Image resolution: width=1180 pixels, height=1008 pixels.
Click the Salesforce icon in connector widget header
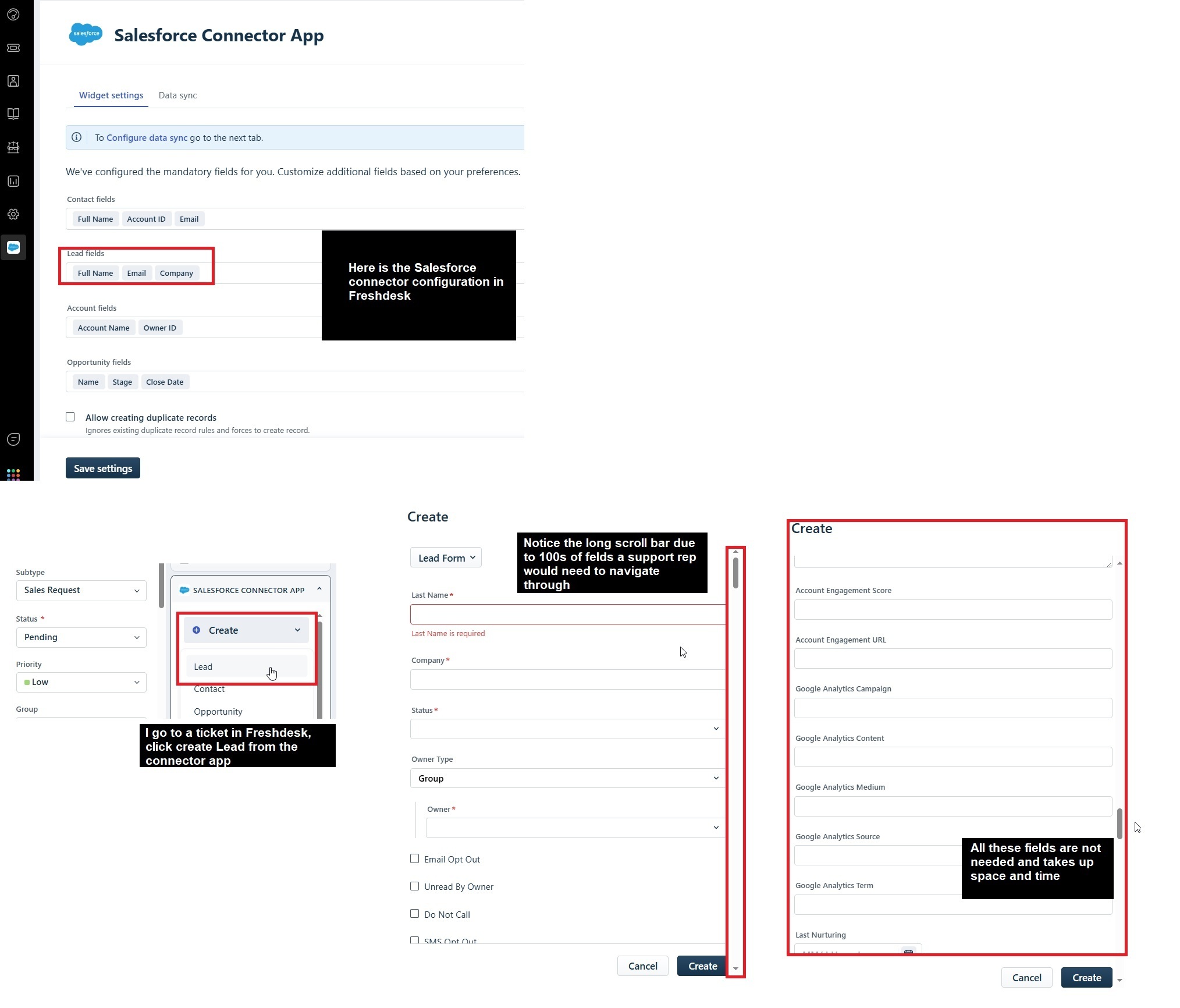[x=184, y=590]
